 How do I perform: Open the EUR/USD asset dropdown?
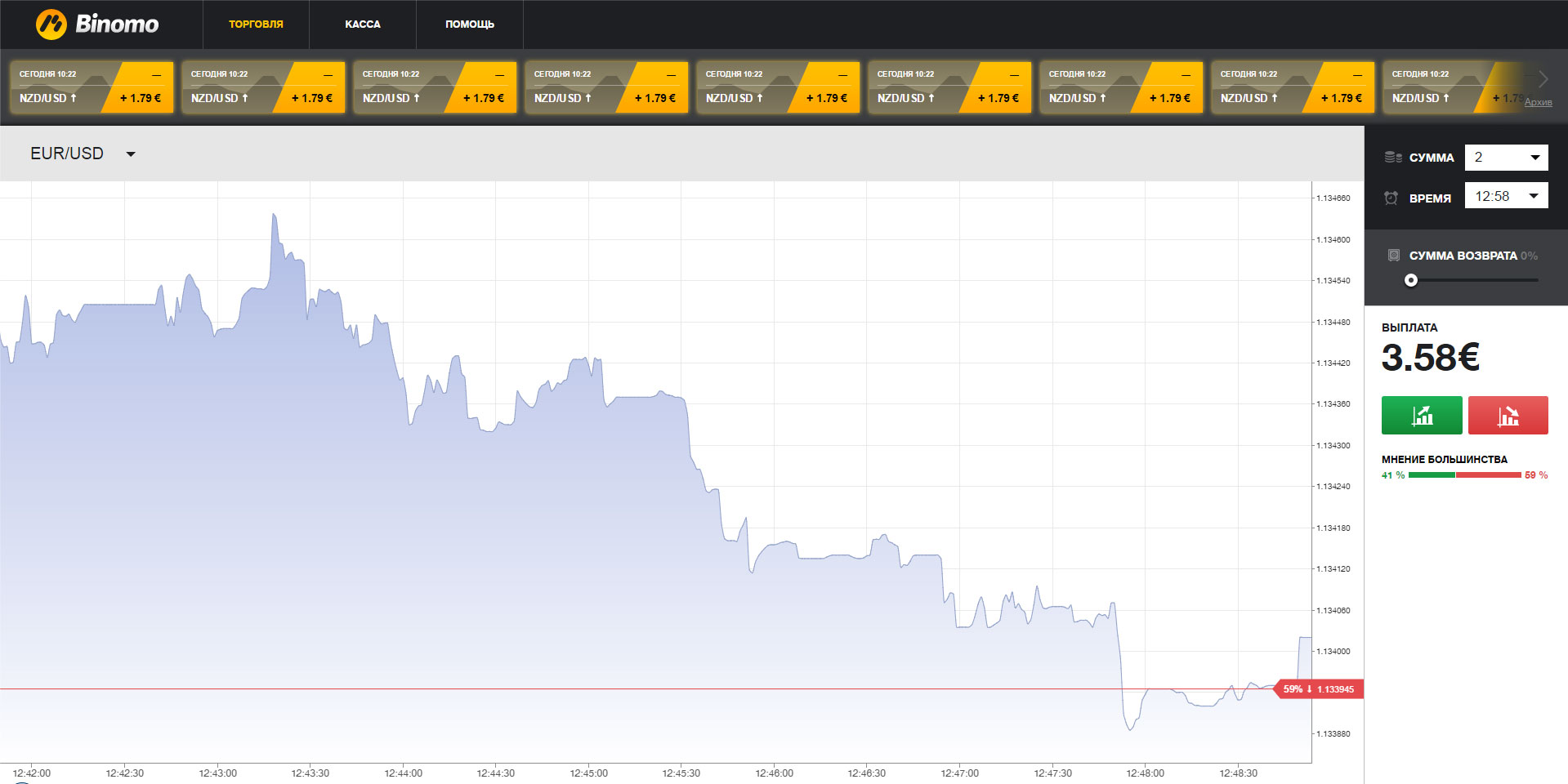[83, 154]
